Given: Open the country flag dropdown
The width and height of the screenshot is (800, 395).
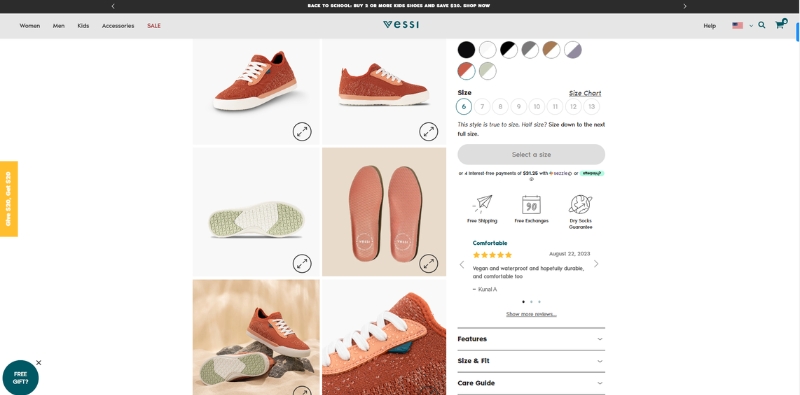Looking at the screenshot, I should pyautogui.click(x=742, y=26).
